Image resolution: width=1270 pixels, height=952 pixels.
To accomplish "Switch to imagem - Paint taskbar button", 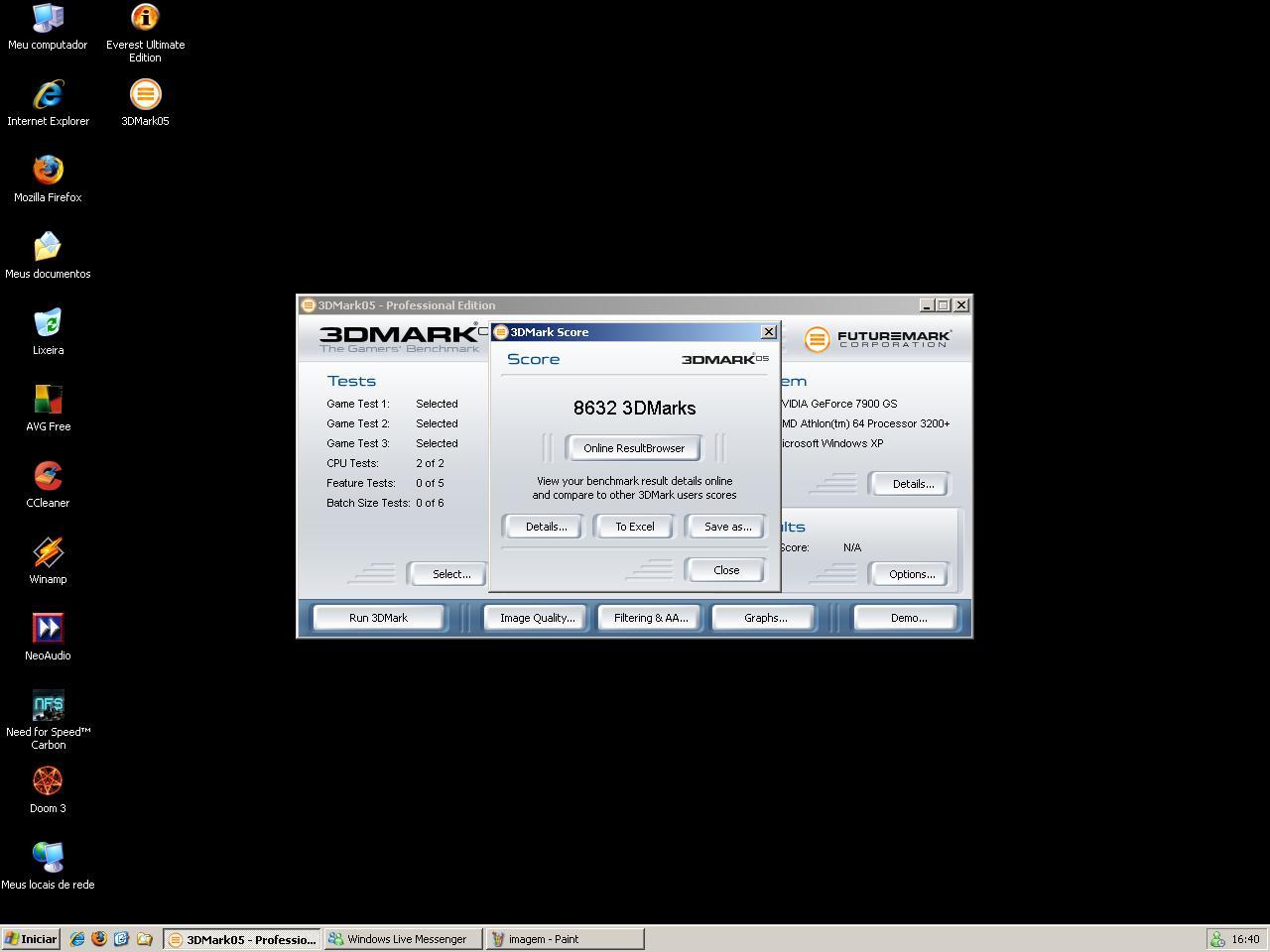I will pos(565,938).
